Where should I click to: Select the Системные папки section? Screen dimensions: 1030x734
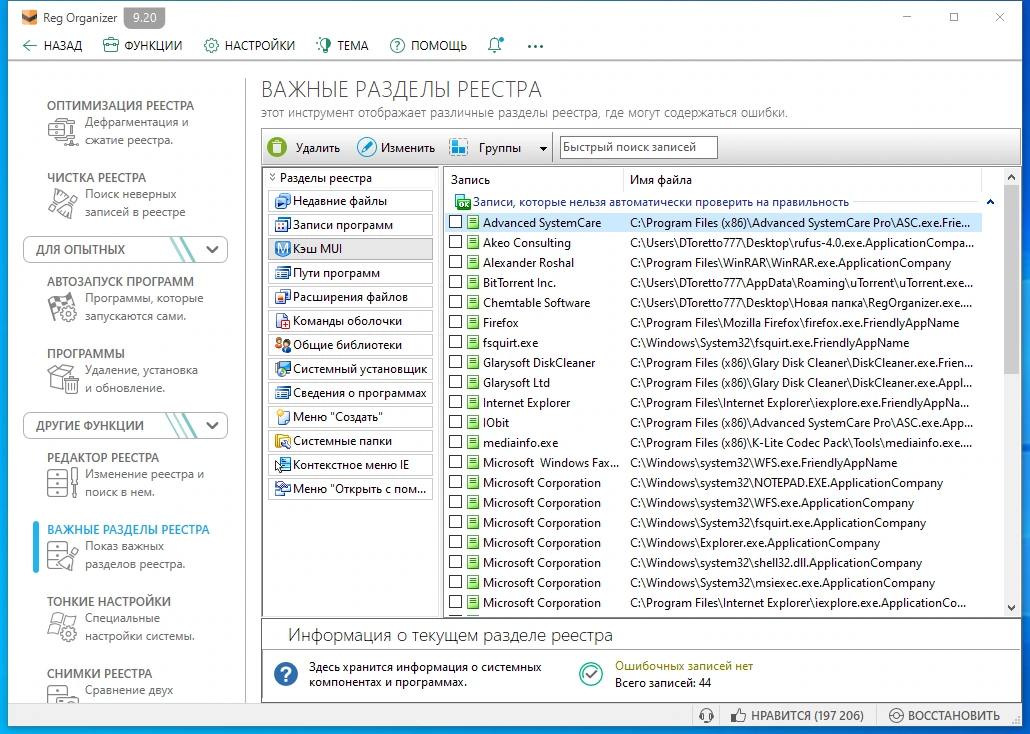tap(350, 441)
